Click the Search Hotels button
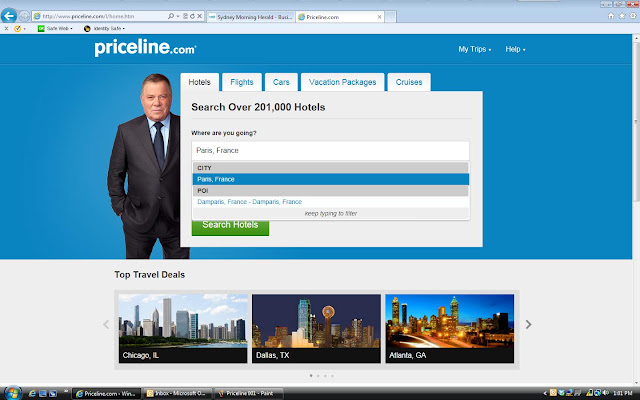Viewport: 640px width, 400px height. pyautogui.click(x=230, y=226)
